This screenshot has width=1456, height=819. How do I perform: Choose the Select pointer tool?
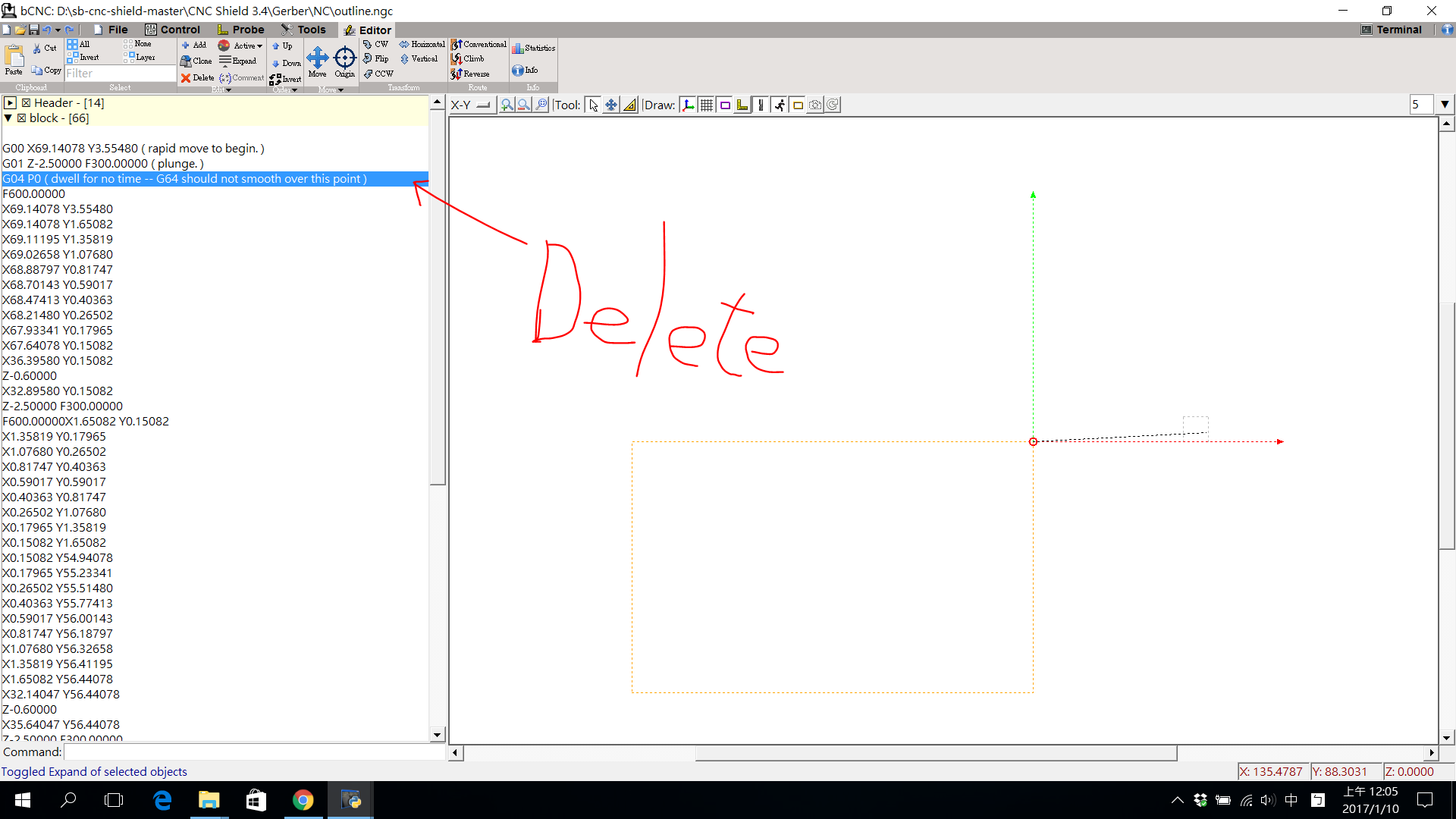(x=593, y=105)
